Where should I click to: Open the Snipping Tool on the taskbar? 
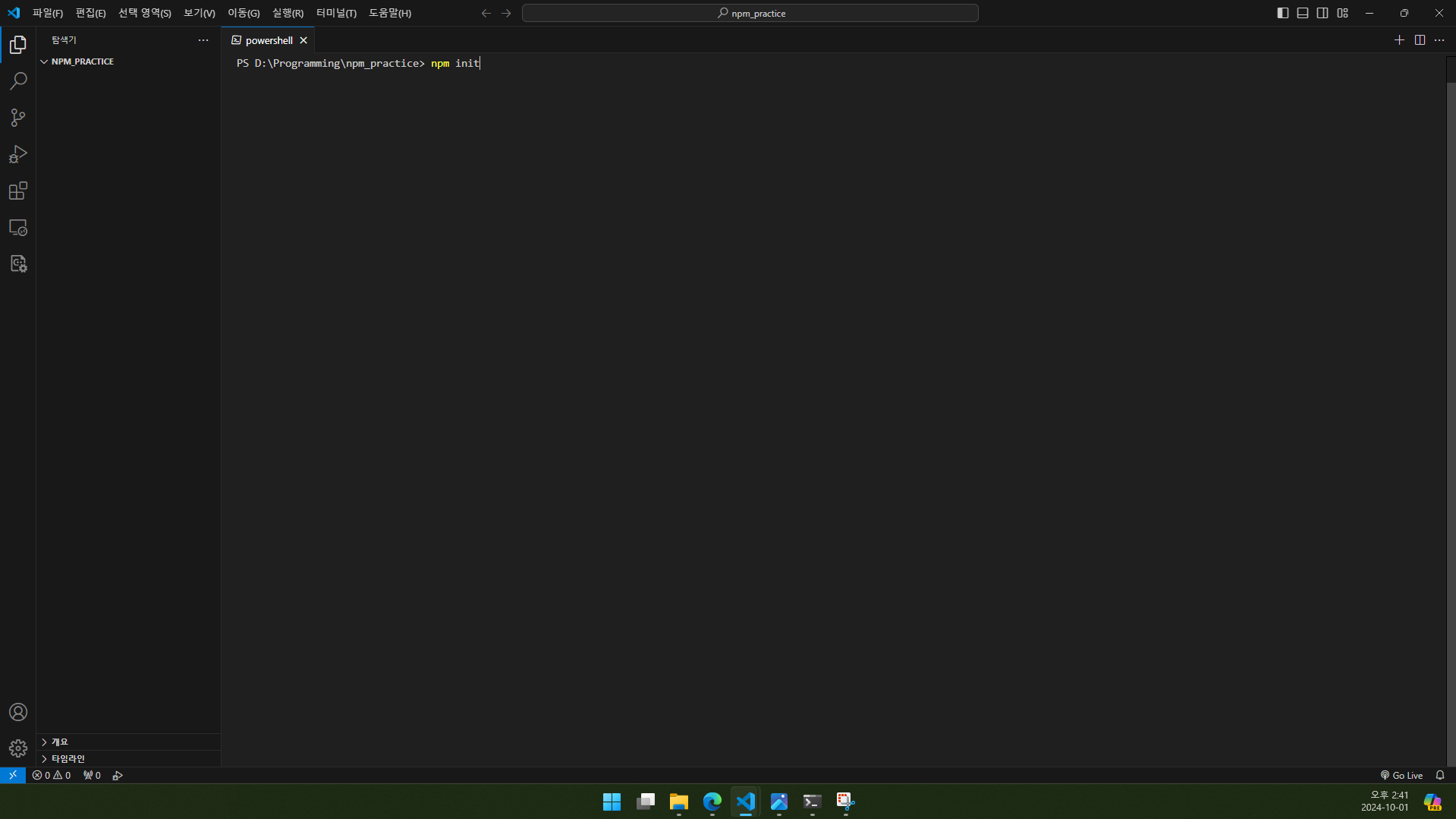pos(846,802)
